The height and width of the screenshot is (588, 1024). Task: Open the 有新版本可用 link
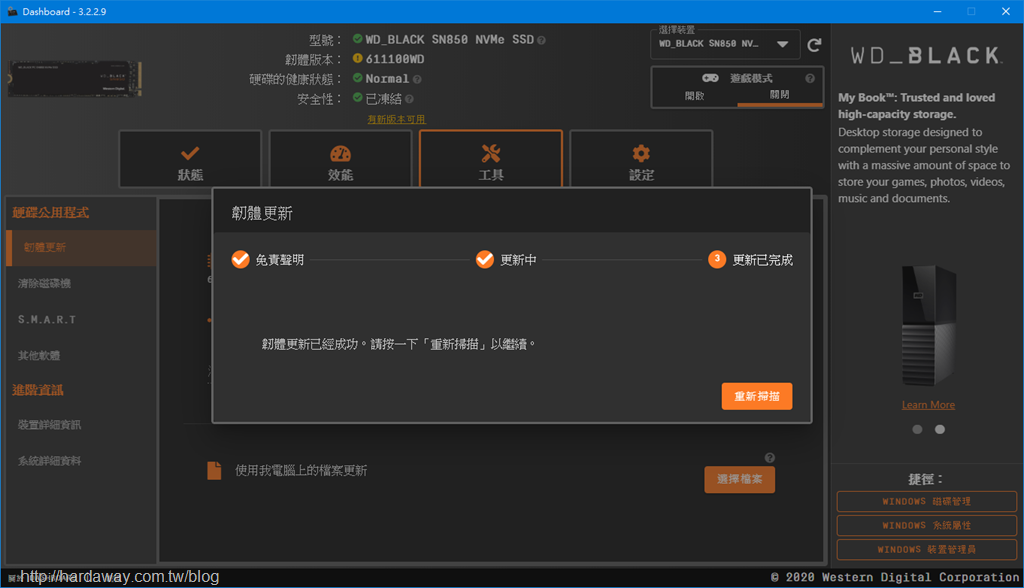[x=396, y=119]
